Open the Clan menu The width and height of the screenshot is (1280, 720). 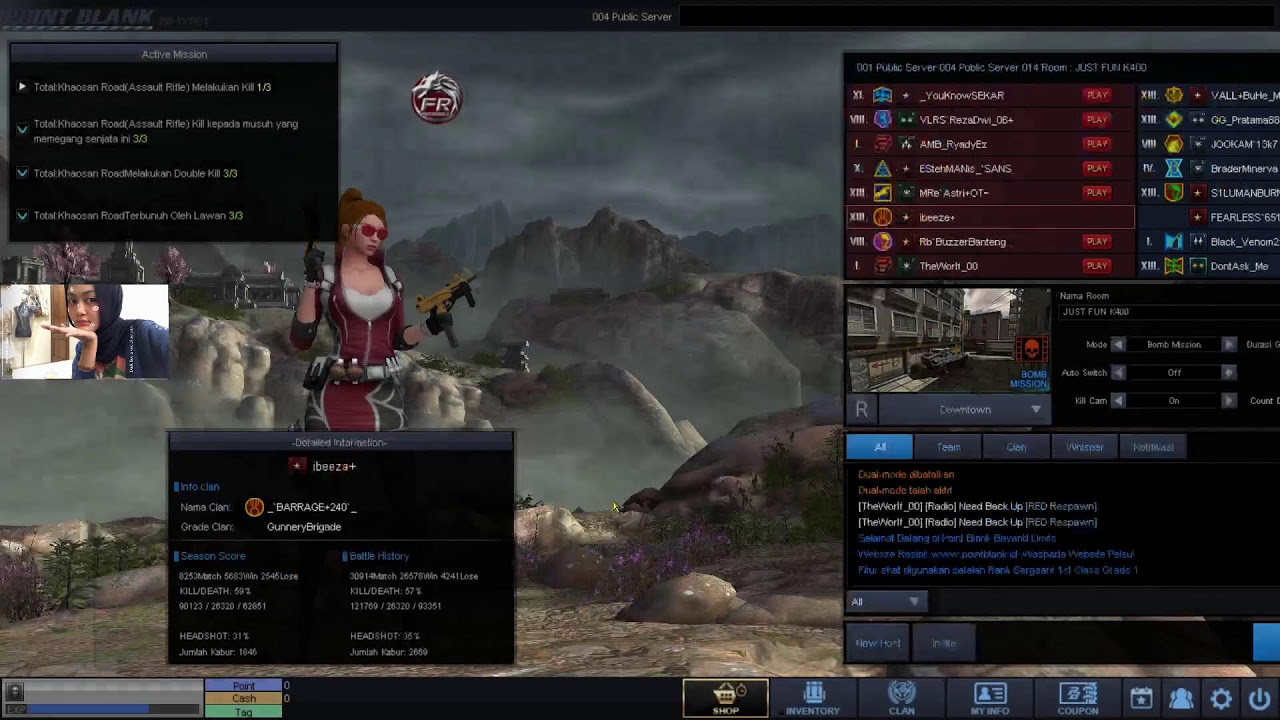click(x=902, y=698)
